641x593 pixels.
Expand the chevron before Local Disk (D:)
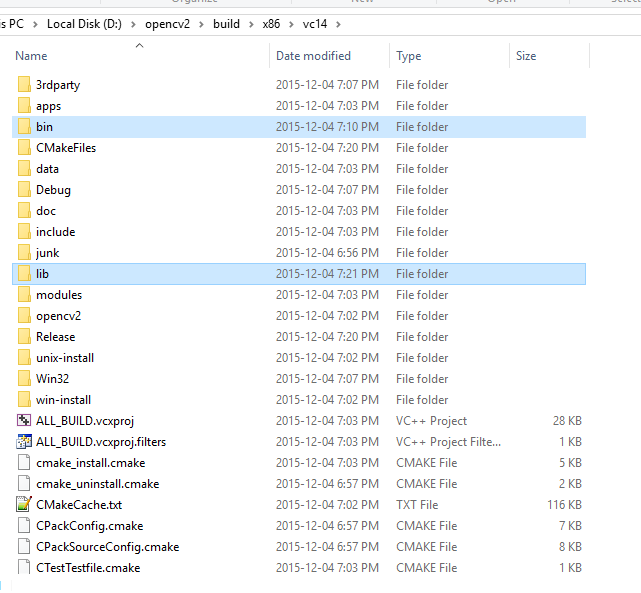point(36,25)
